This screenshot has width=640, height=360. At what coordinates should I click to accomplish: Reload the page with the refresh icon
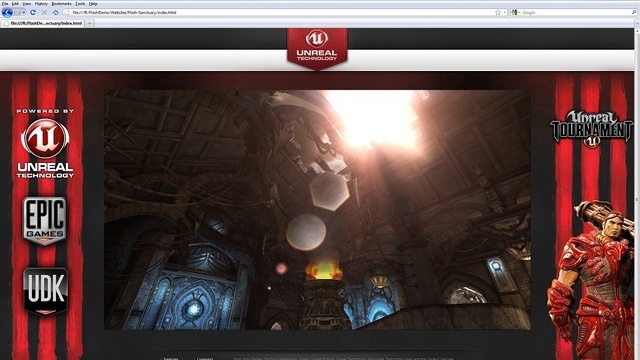coord(33,13)
